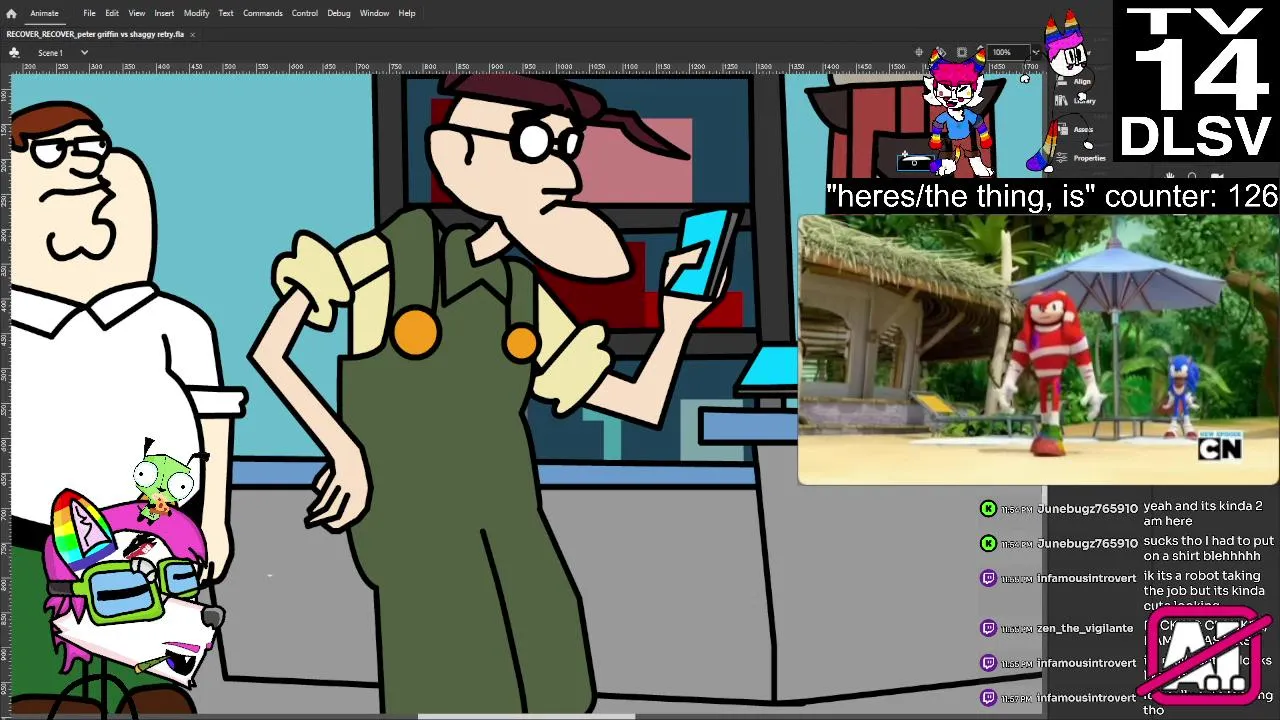Open the zoom level dropdown arrow
The width and height of the screenshot is (1280, 720).
[1035, 52]
